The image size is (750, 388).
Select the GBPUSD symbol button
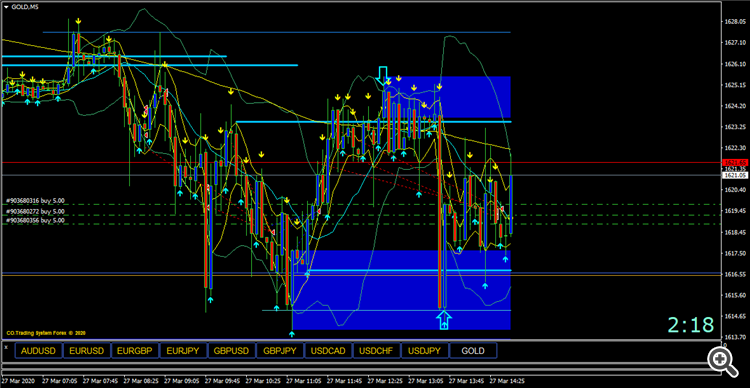232,351
